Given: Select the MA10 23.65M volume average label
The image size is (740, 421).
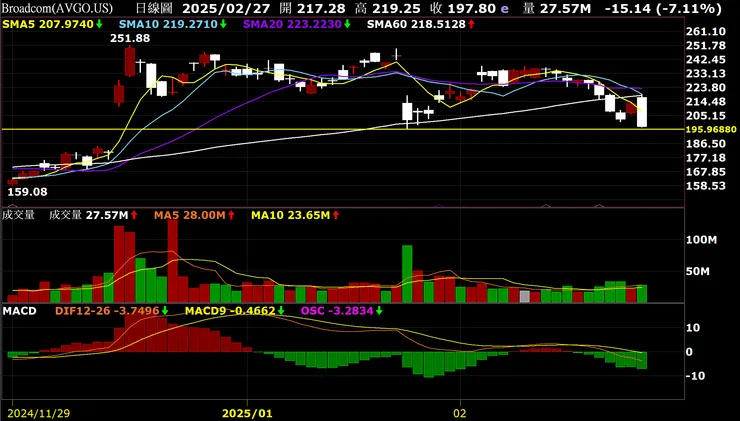Looking at the screenshot, I should click(290, 215).
